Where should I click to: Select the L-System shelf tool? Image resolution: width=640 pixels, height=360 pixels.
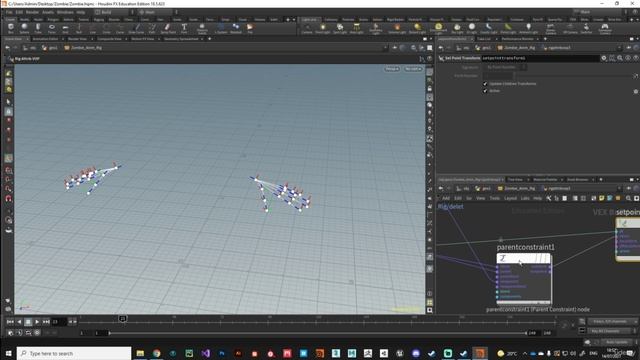pyautogui.click(x=221, y=28)
